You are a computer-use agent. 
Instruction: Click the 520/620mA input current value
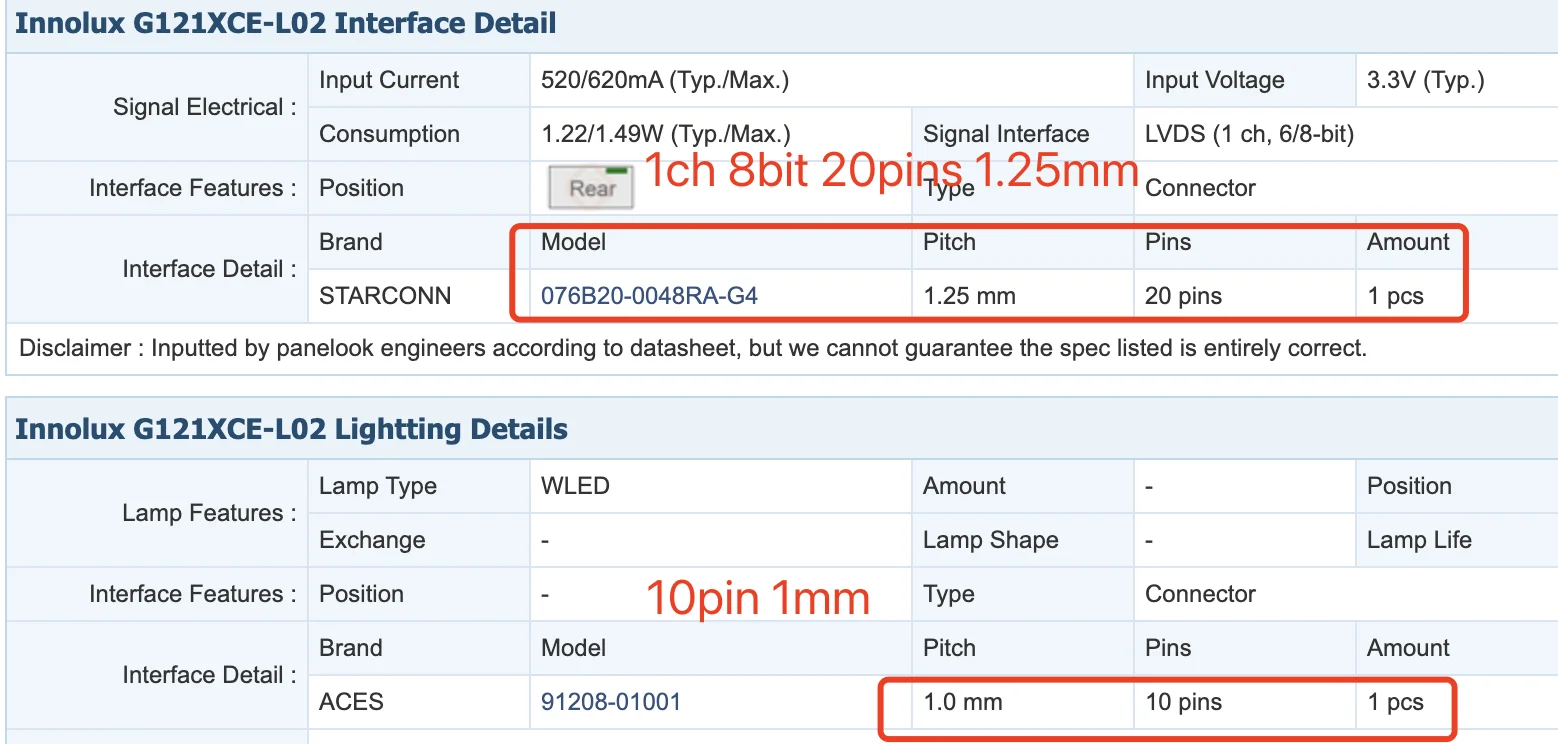click(665, 80)
